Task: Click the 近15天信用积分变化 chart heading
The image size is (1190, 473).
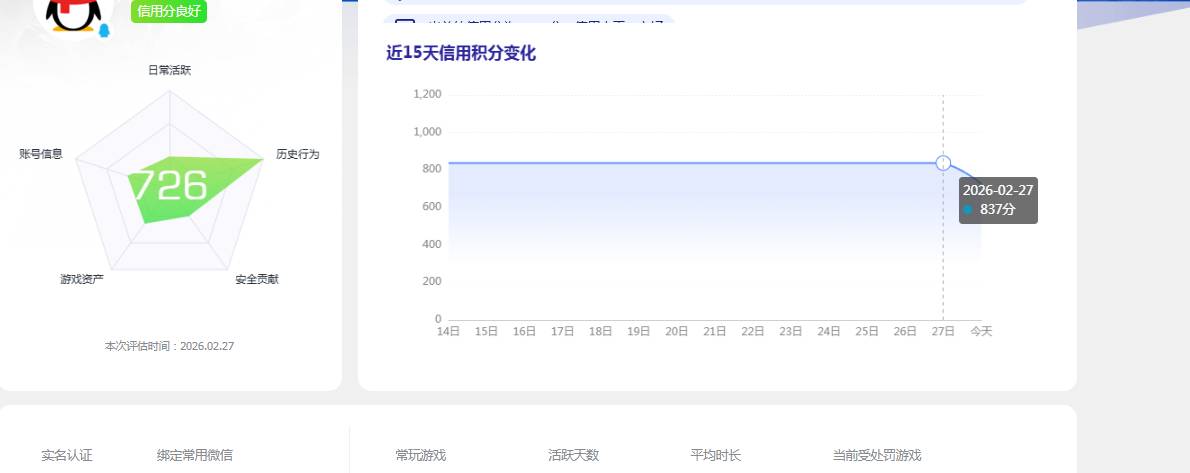Action: point(461,53)
